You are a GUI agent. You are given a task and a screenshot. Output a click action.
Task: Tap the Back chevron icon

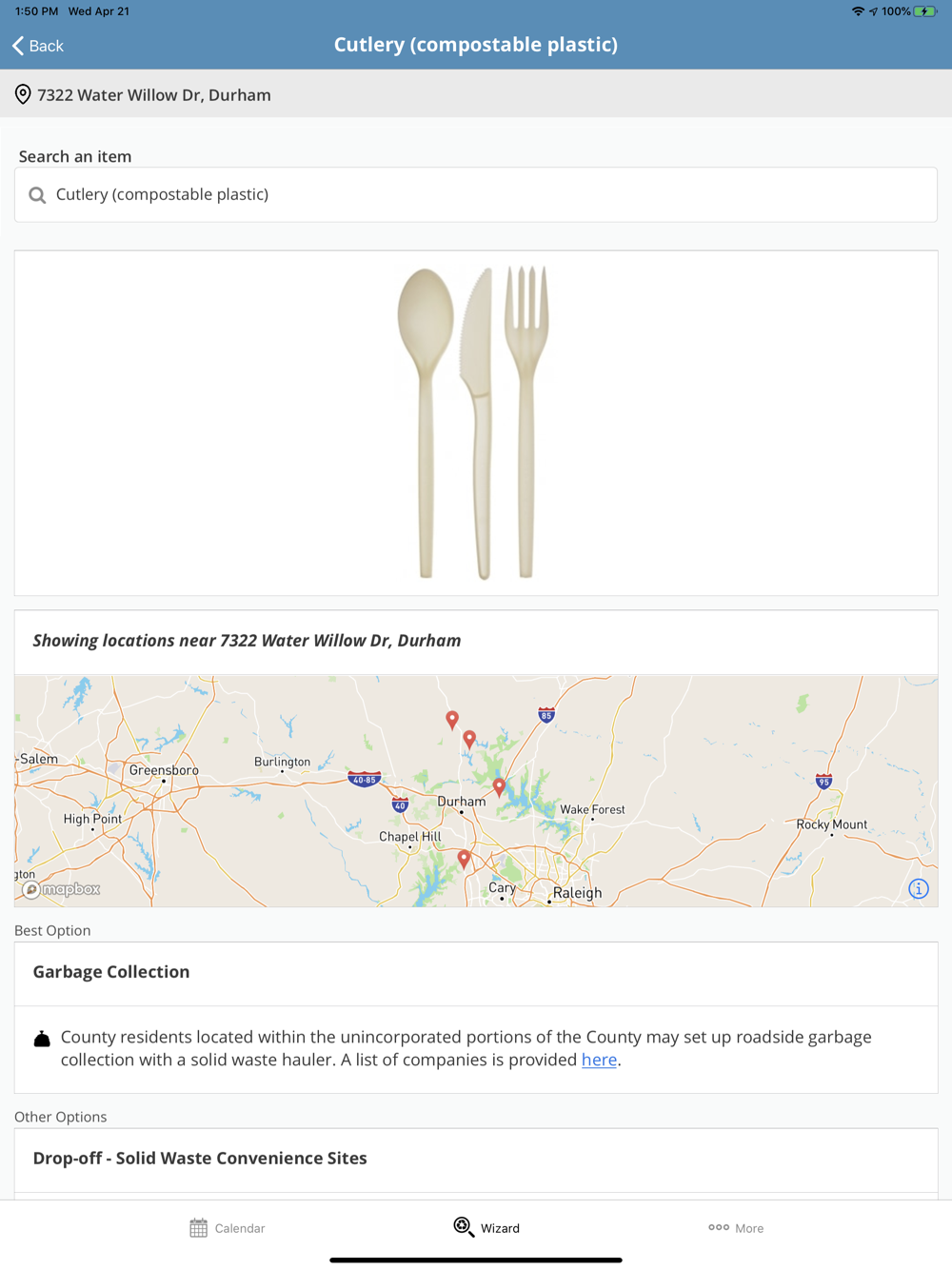coord(18,46)
